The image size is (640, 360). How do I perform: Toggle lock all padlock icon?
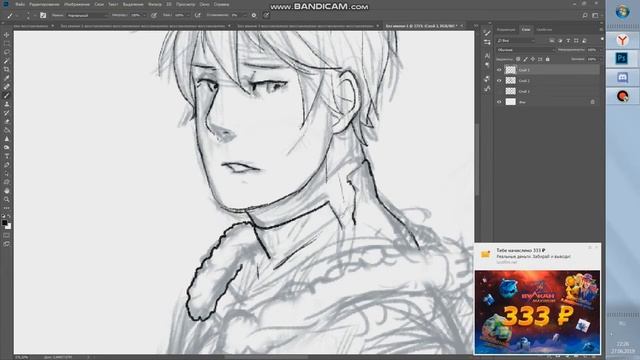click(x=547, y=59)
